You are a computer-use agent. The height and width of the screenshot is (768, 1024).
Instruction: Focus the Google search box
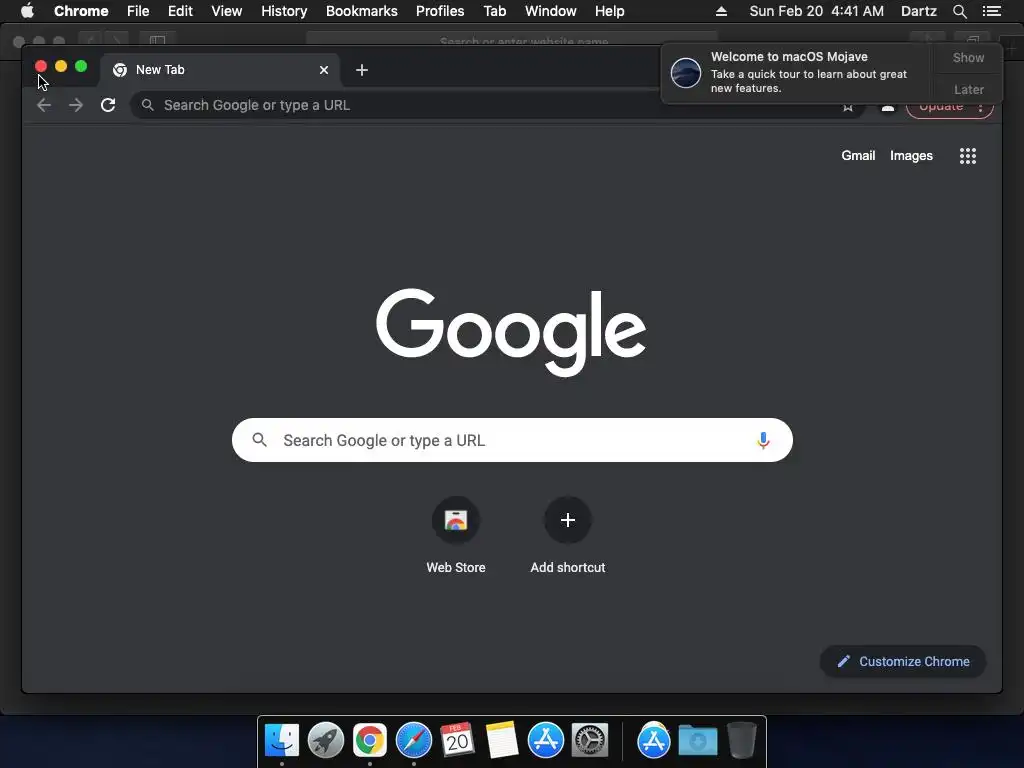[x=512, y=440]
